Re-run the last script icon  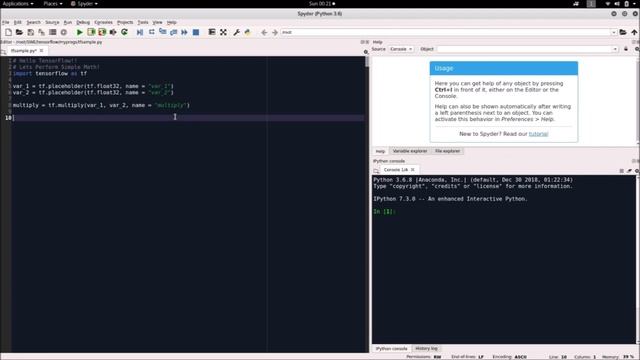click(124, 32)
